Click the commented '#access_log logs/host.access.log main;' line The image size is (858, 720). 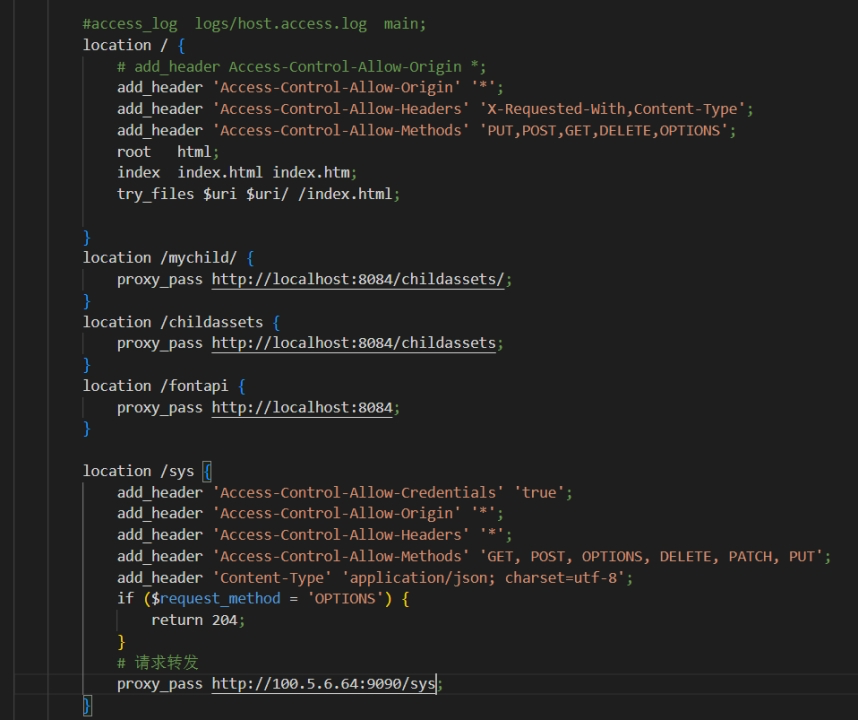tap(254, 24)
